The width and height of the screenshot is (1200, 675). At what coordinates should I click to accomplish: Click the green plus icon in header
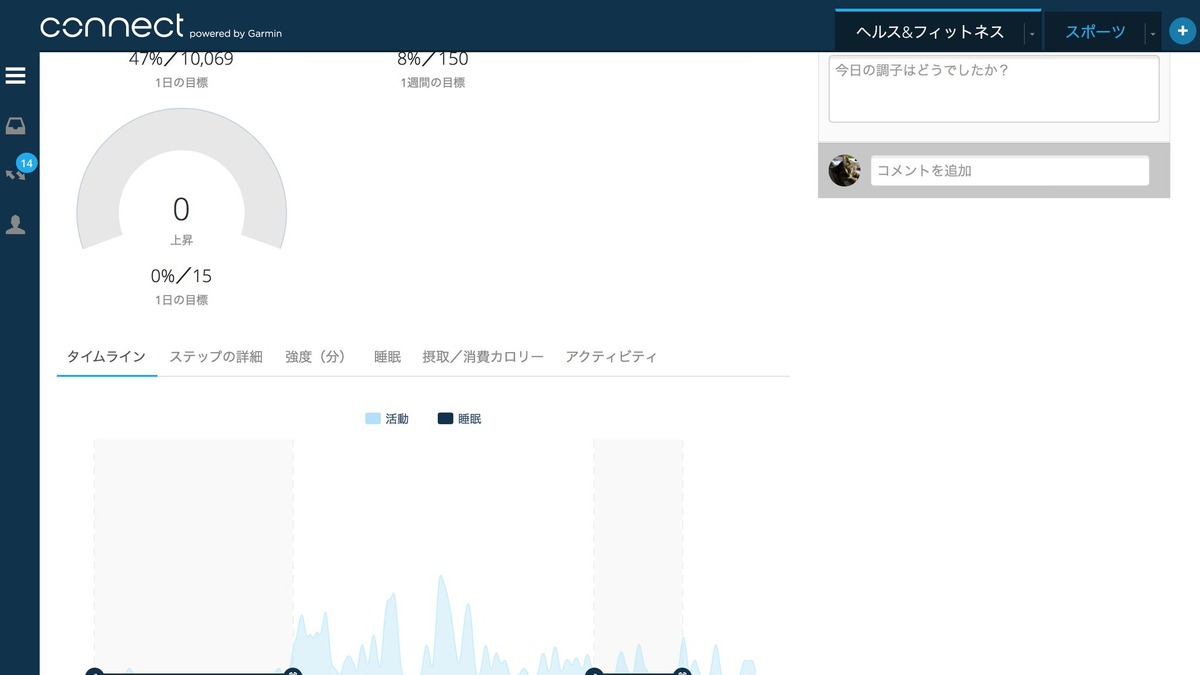click(x=1181, y=30)
